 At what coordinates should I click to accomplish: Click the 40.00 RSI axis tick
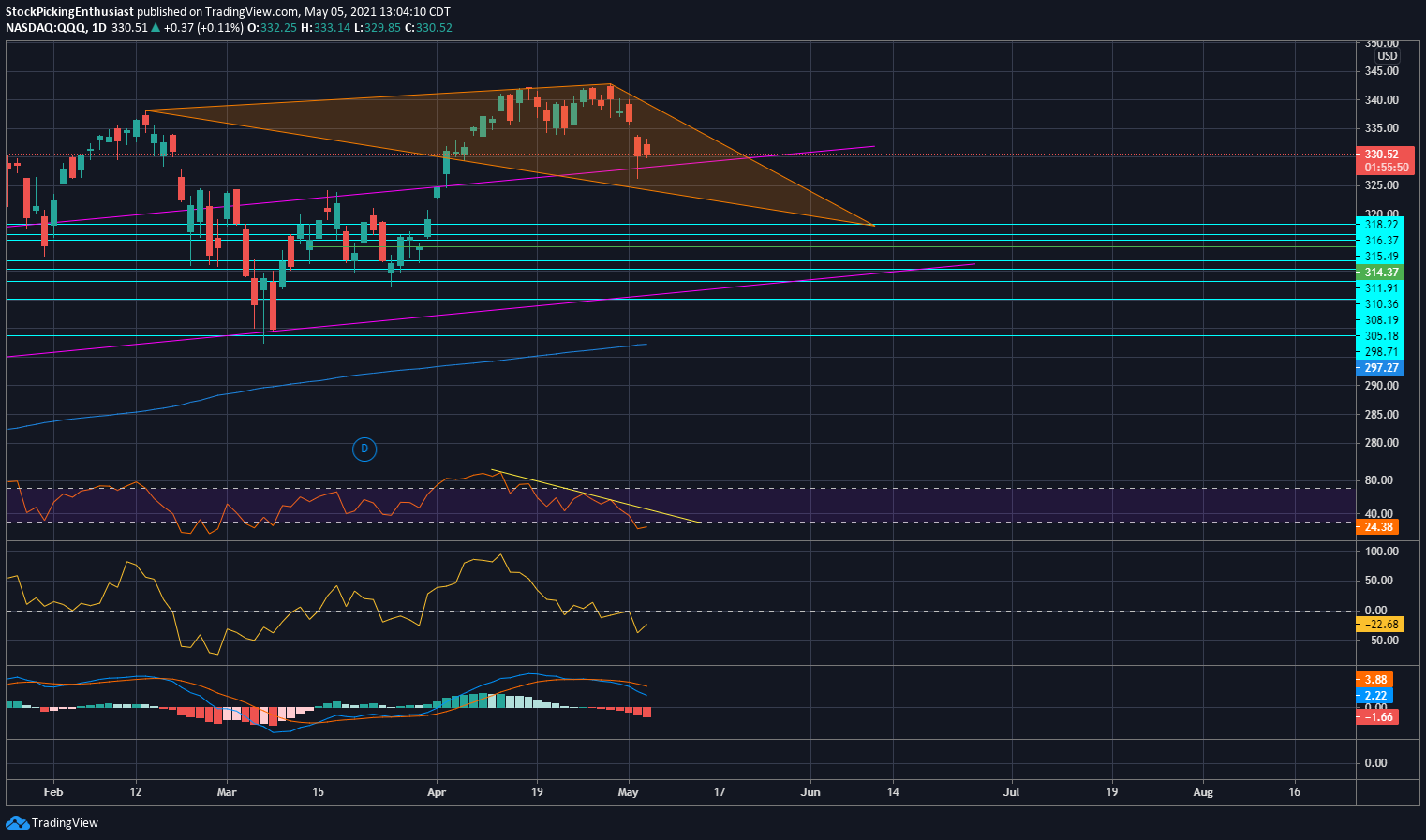pyautogui.click(x=1379, y=514)
